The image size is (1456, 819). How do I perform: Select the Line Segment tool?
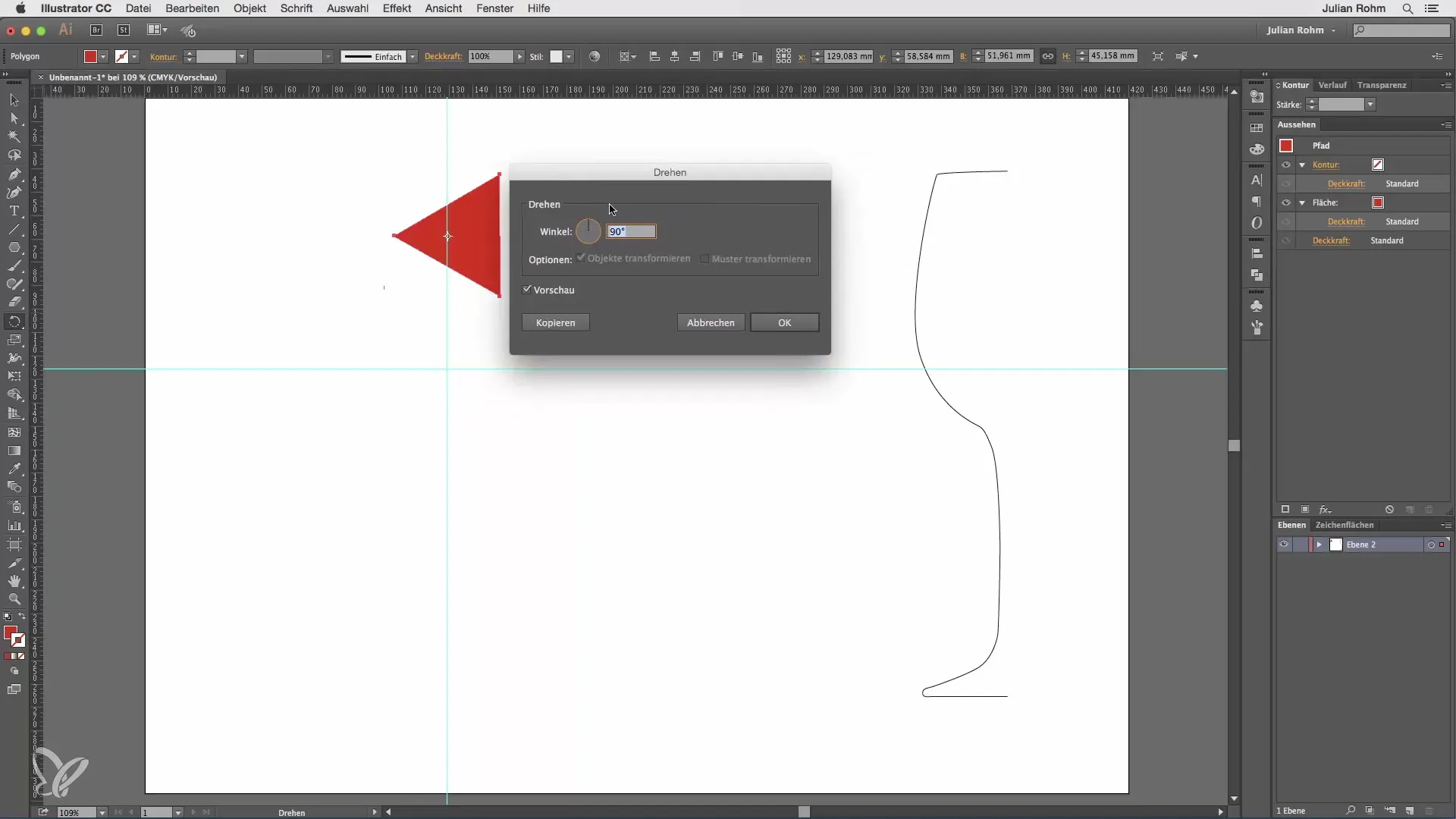click(14, 229)
